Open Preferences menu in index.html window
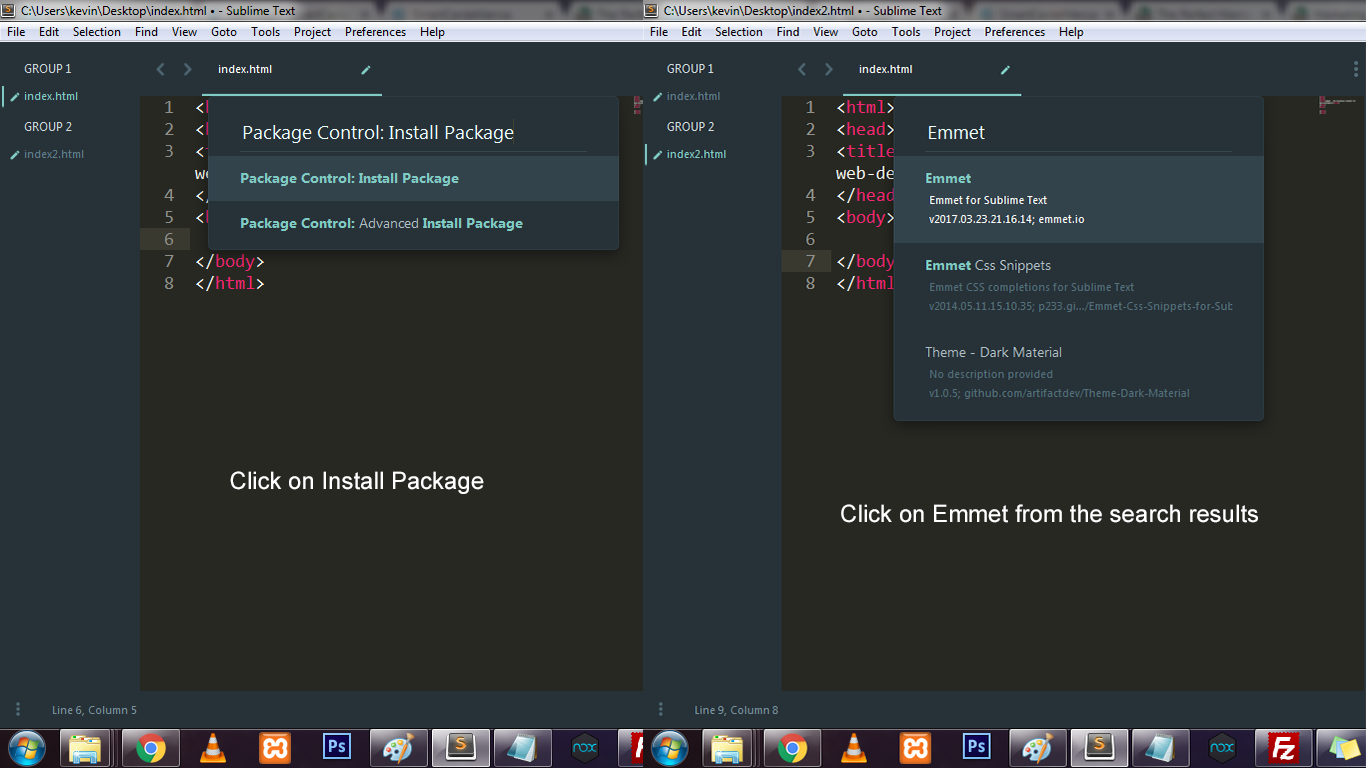1366x768 pixels. pos(375,32)
